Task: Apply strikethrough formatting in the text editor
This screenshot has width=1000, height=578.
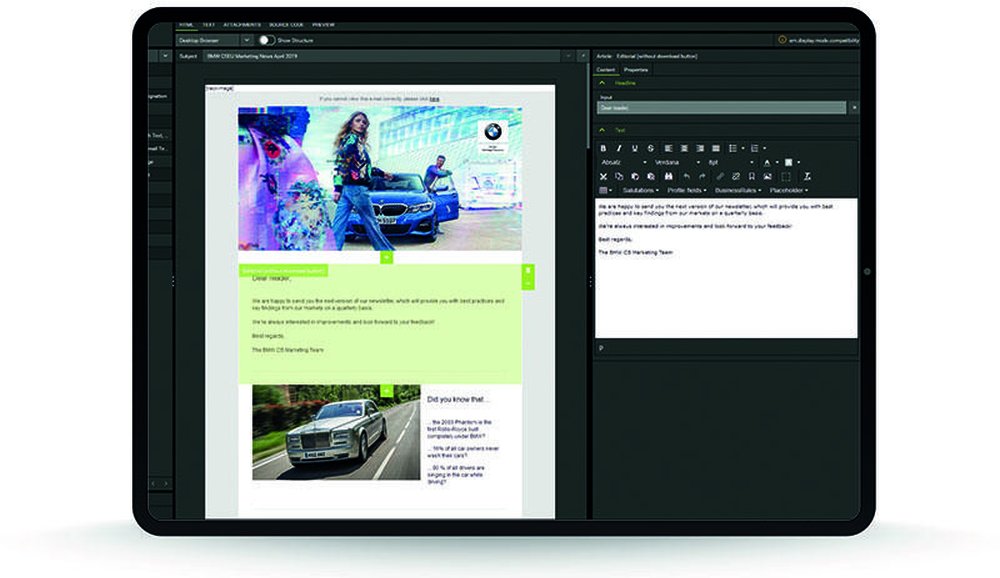Action: pyautogui.click(x=651, y=148)
